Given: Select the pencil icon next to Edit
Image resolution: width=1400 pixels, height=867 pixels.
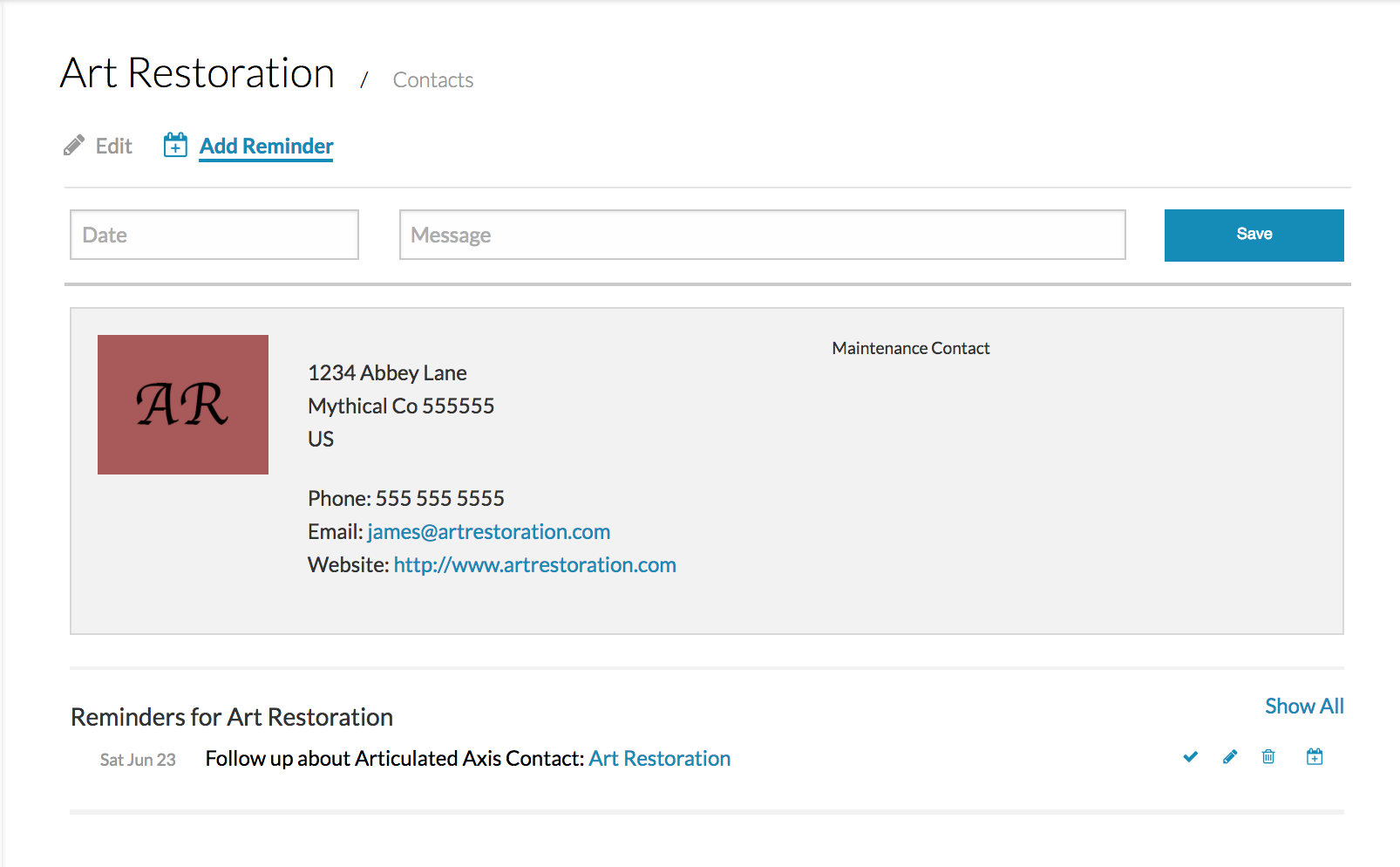Looking at the screenshot, I should (x=74, y=145).
